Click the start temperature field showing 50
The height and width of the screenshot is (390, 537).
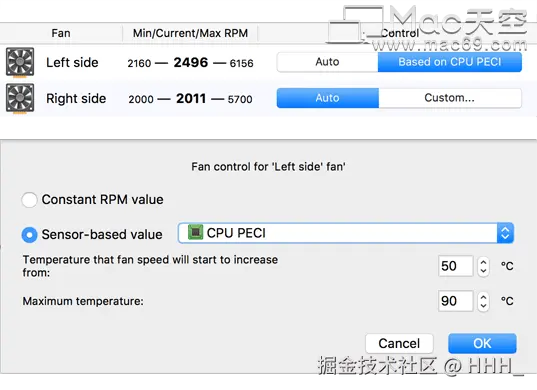tap(456, 266)
